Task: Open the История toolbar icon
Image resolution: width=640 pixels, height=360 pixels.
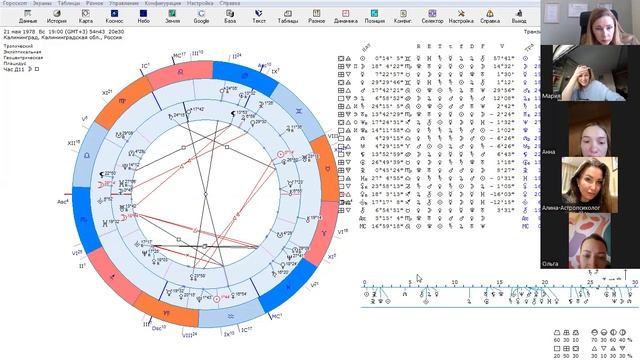Action: 56,16
